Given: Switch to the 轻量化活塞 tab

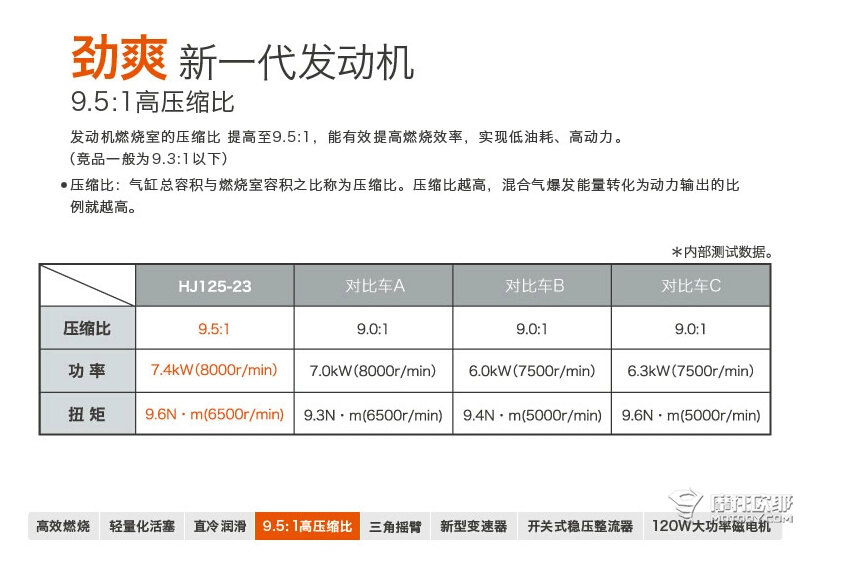Looking at the screenshot, I should point(142,526).
